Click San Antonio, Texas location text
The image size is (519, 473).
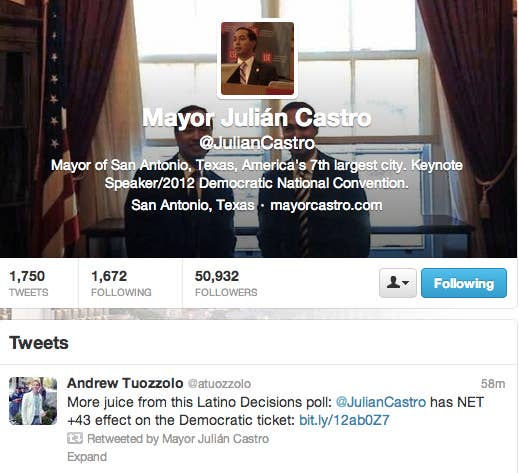(193, 205)
